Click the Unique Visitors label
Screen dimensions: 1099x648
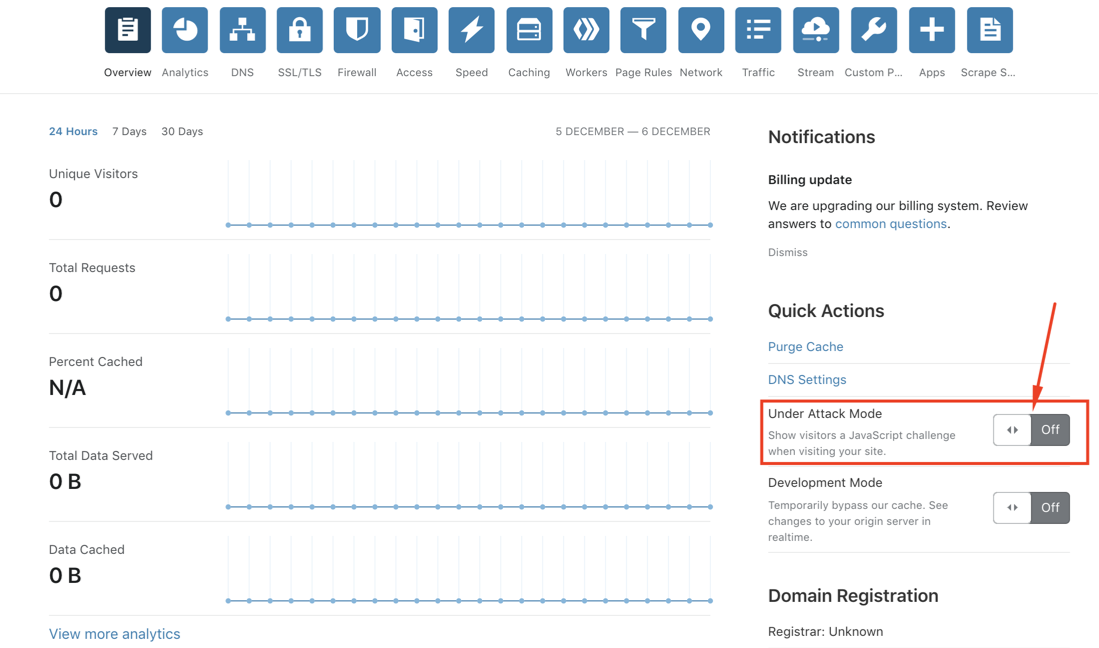(93, 174)
